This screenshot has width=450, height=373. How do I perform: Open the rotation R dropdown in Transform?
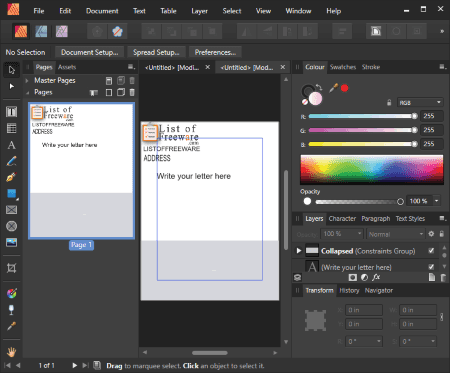point(379,341)
